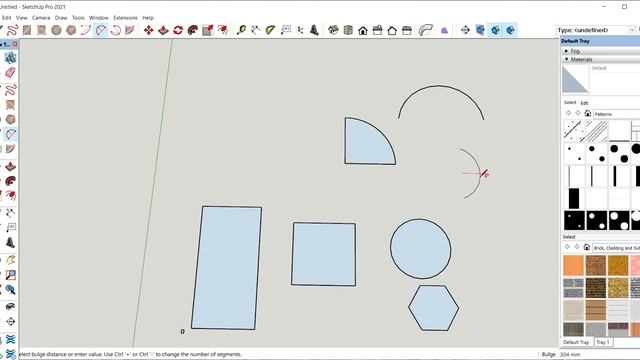The image size is (640, 360).
Task: Select the Dimension tool
Action: tap(256, 30)
